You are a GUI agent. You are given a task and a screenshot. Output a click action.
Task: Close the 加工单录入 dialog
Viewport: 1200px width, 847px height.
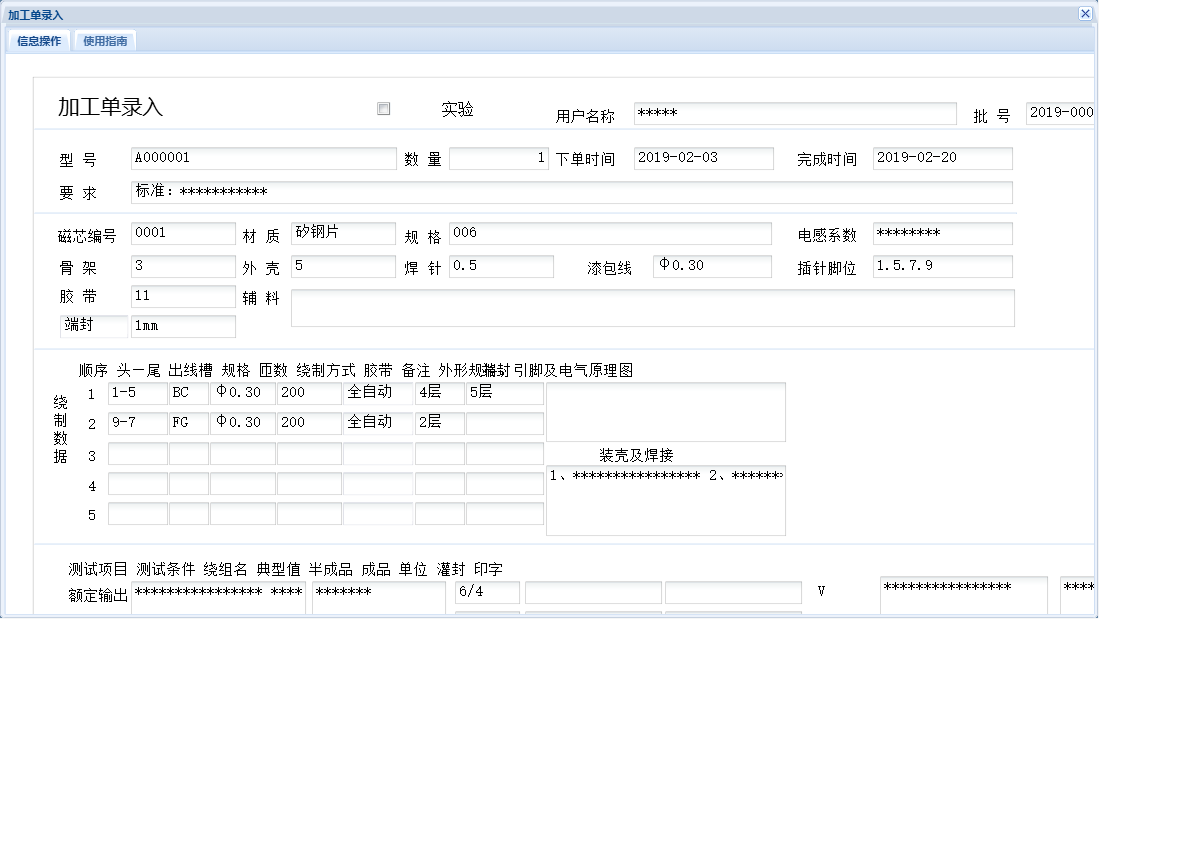[x=1085, y=14]
